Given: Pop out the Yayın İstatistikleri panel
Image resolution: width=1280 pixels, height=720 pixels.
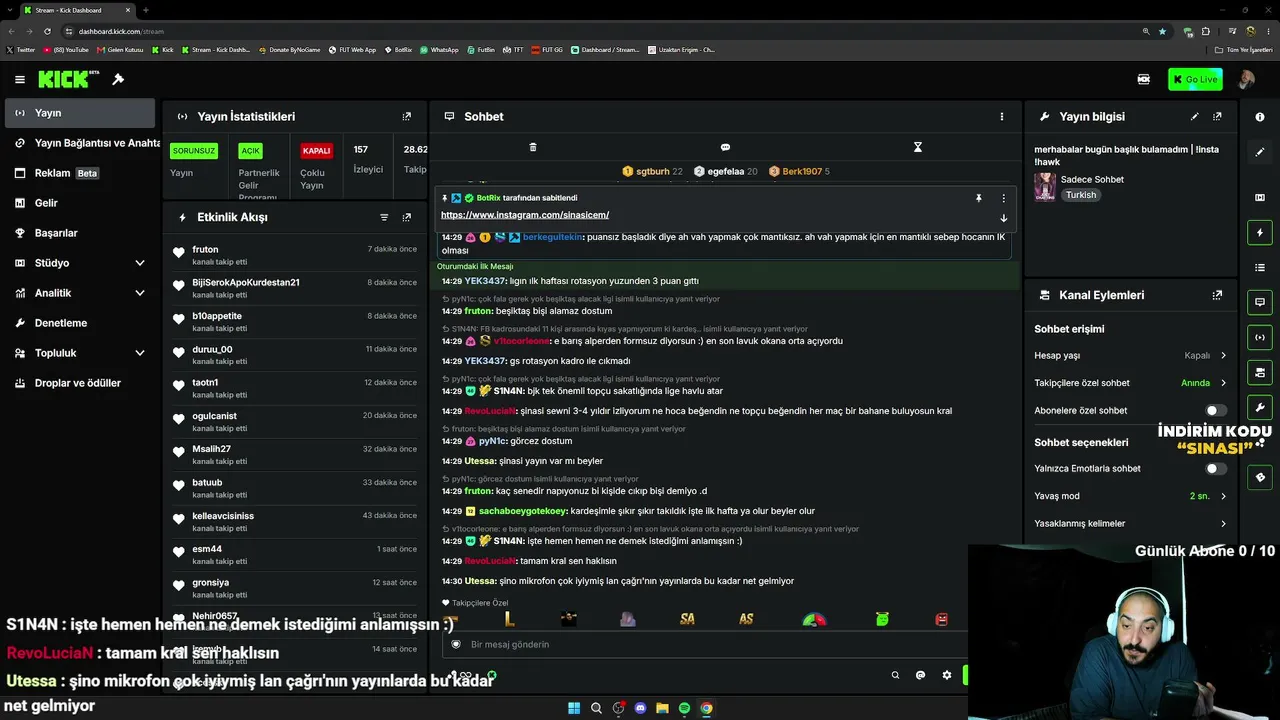Looking at the screenshot, I should pos(406,116).
